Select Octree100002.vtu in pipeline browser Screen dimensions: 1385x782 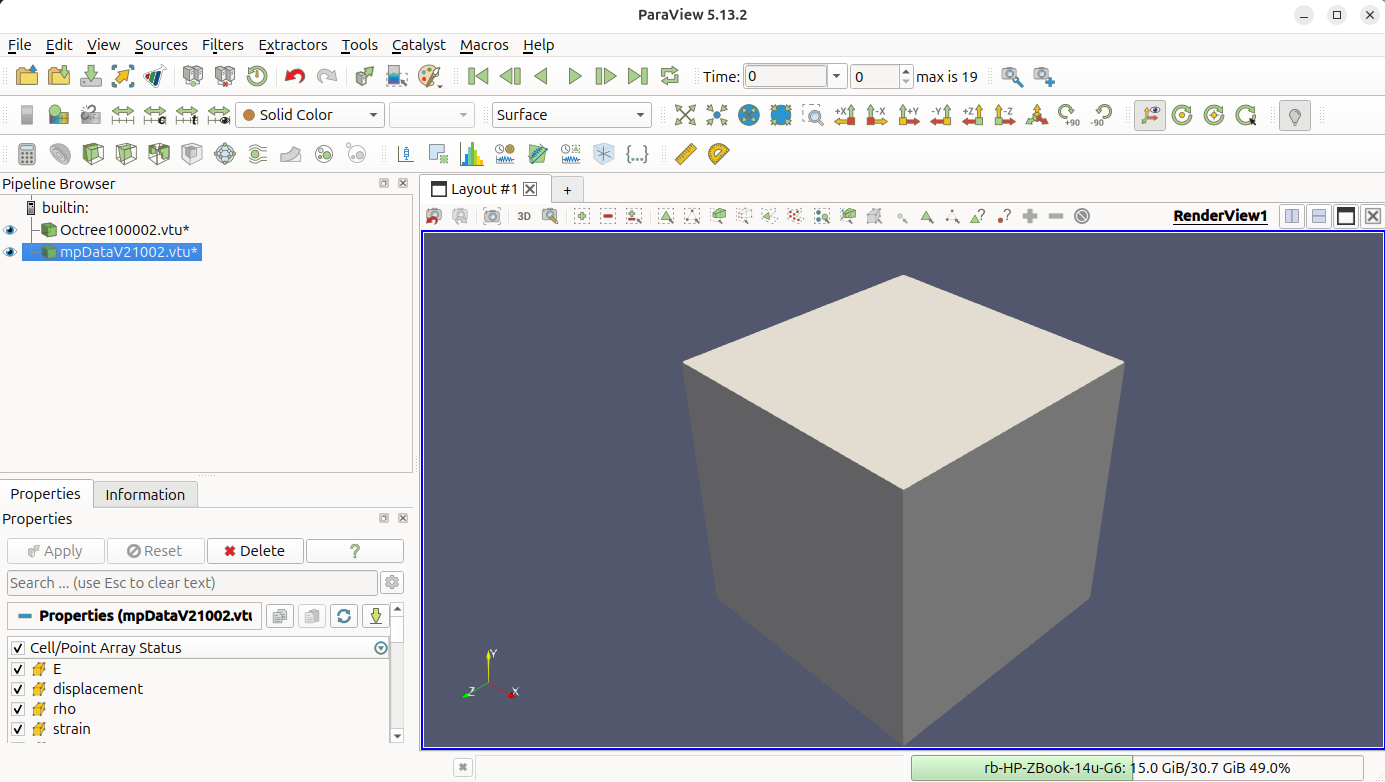point(125,230)
